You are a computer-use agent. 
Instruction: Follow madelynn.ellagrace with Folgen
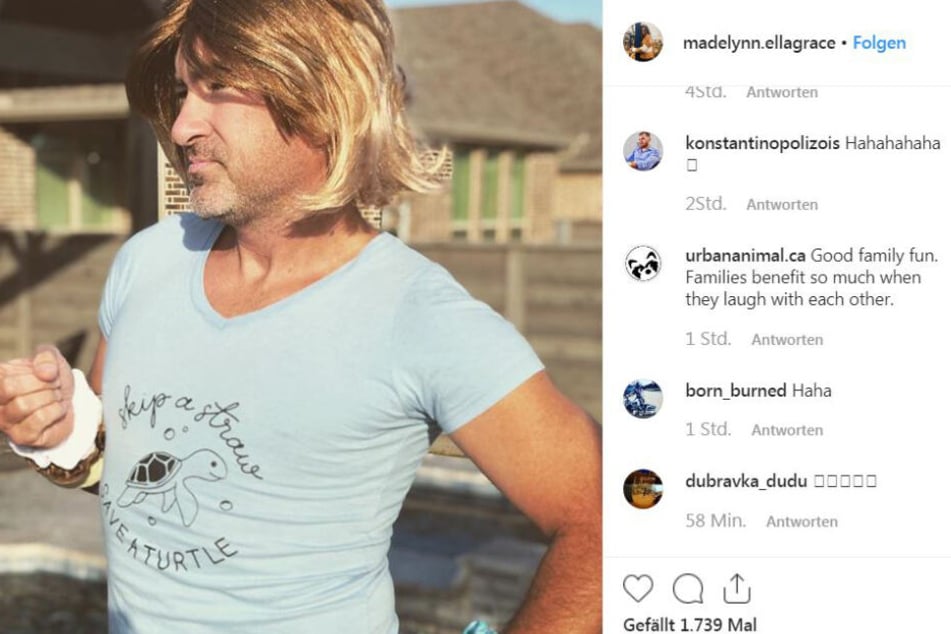point(879,43)
